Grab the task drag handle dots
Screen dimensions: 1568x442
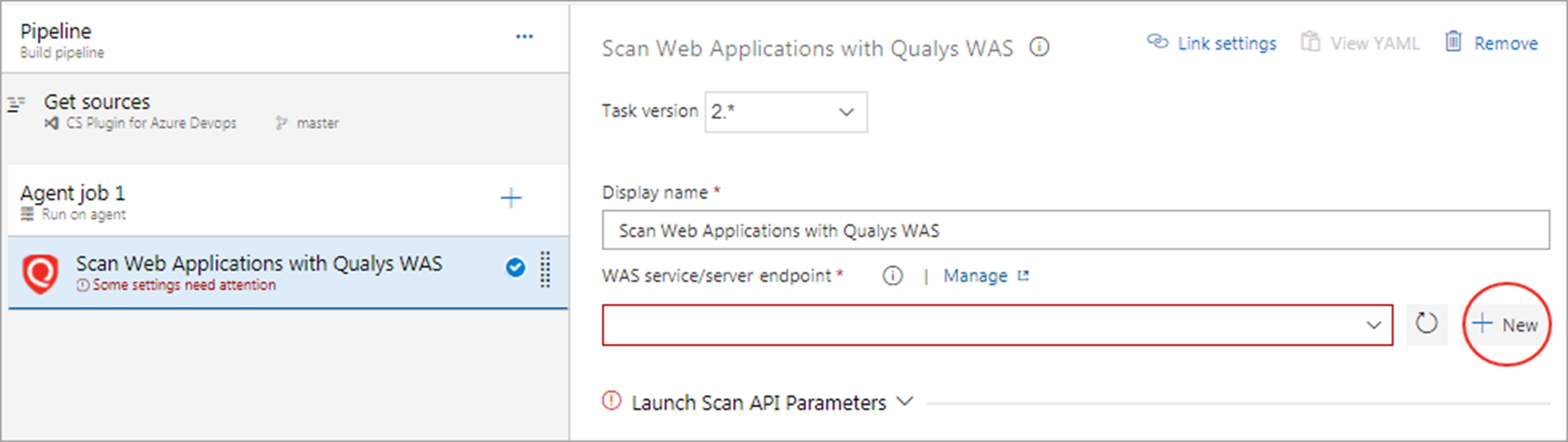pos(545,269)
